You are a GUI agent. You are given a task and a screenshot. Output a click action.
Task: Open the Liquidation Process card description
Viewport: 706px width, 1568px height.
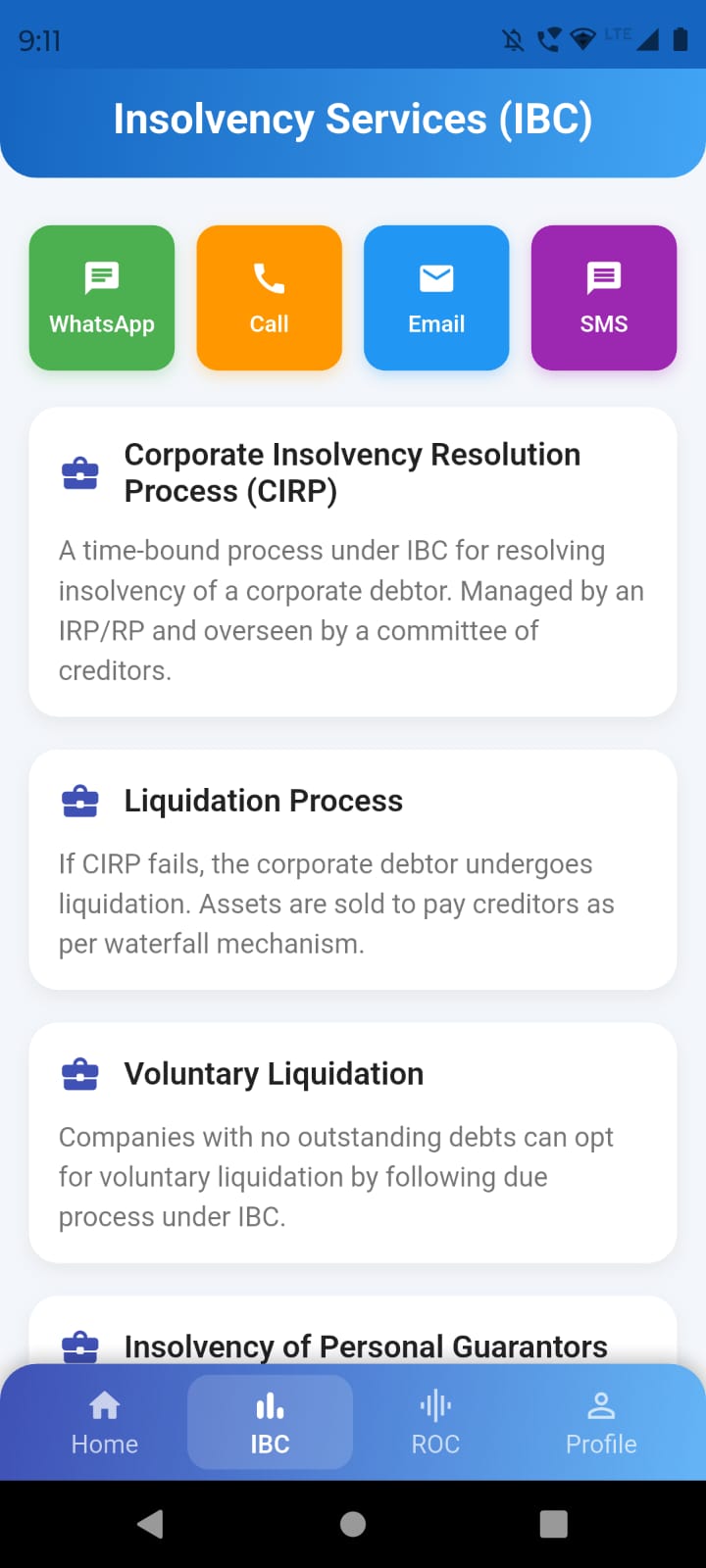[336, 904]
